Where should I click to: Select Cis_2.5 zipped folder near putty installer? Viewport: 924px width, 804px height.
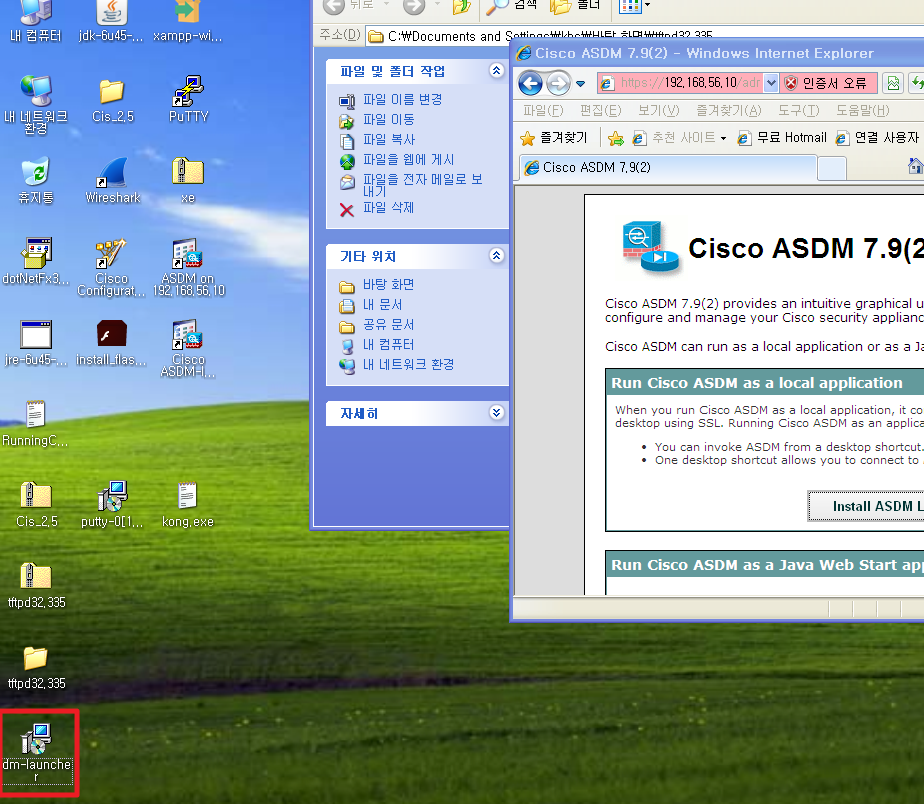click(x=37, y=504)
